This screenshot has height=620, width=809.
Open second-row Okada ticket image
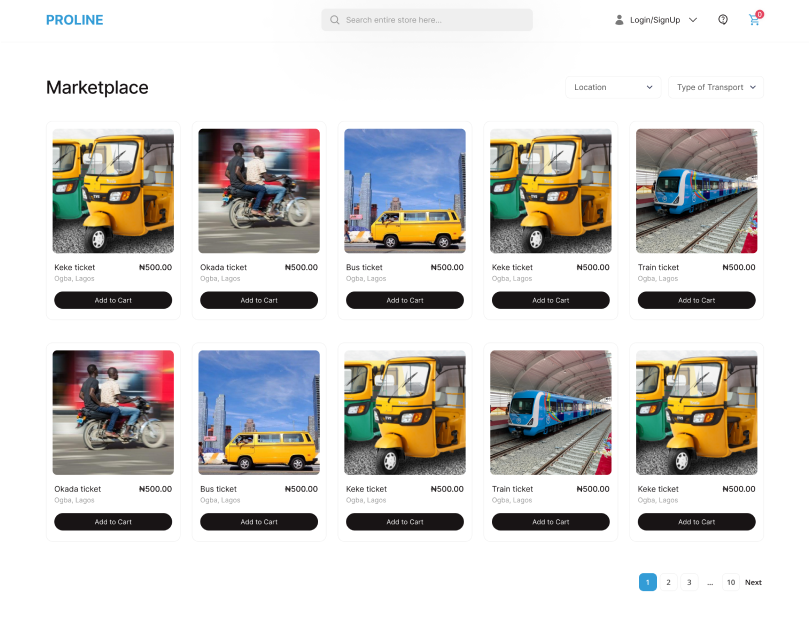click(113, 412)
